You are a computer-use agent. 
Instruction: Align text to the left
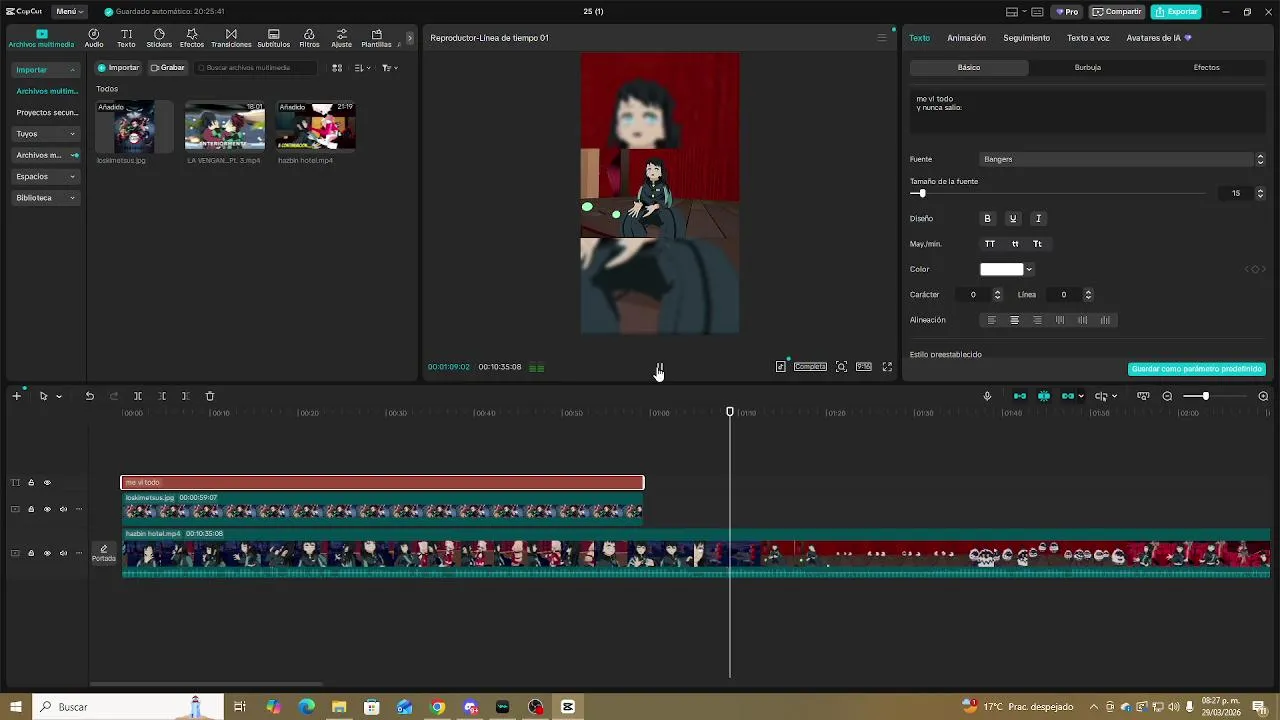(992, 320)
